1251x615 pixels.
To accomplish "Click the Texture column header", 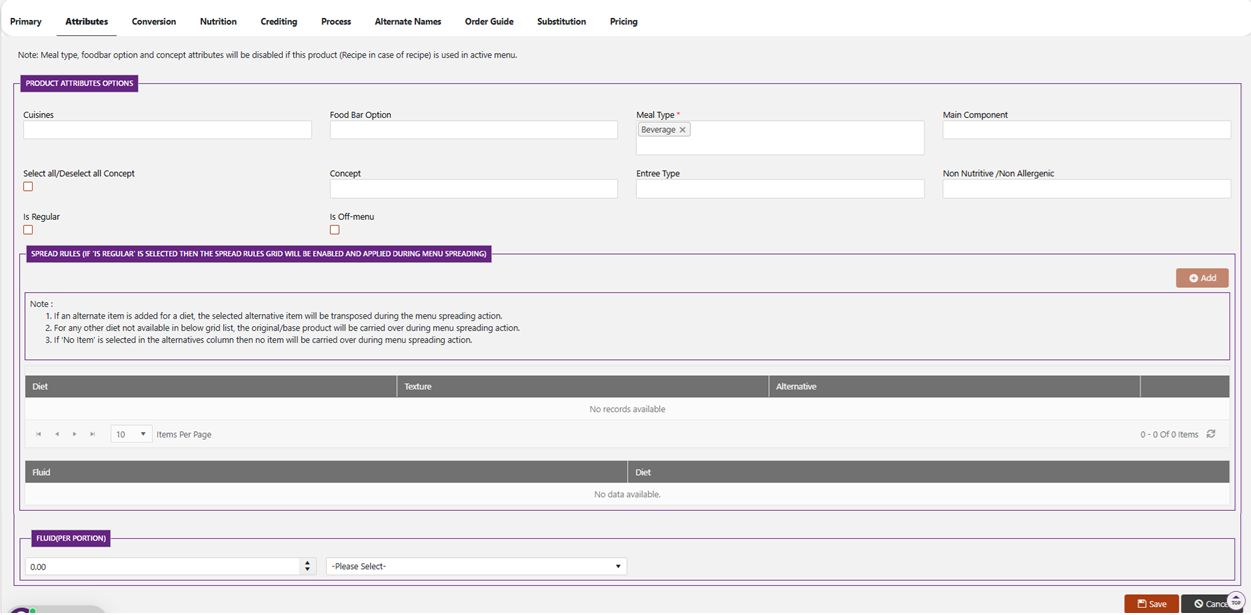I will (583, 386).
